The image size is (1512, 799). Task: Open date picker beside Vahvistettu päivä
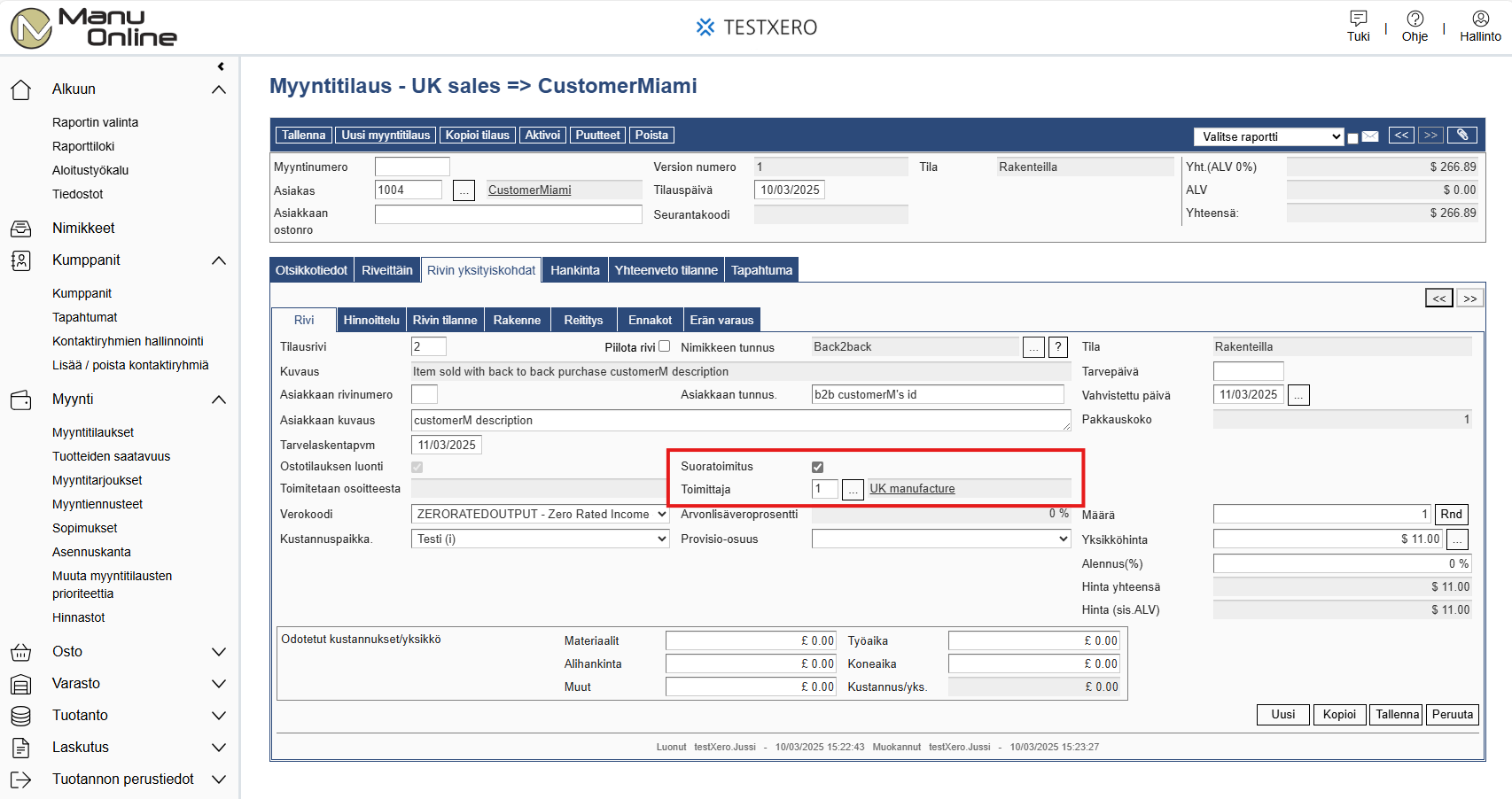pos(1298,395)
